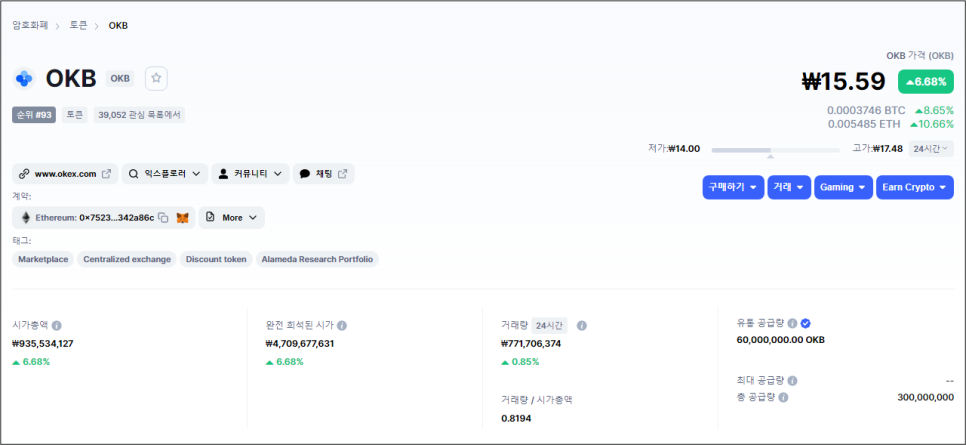Click the Ethereum logo in contract box

click(26, 218)
